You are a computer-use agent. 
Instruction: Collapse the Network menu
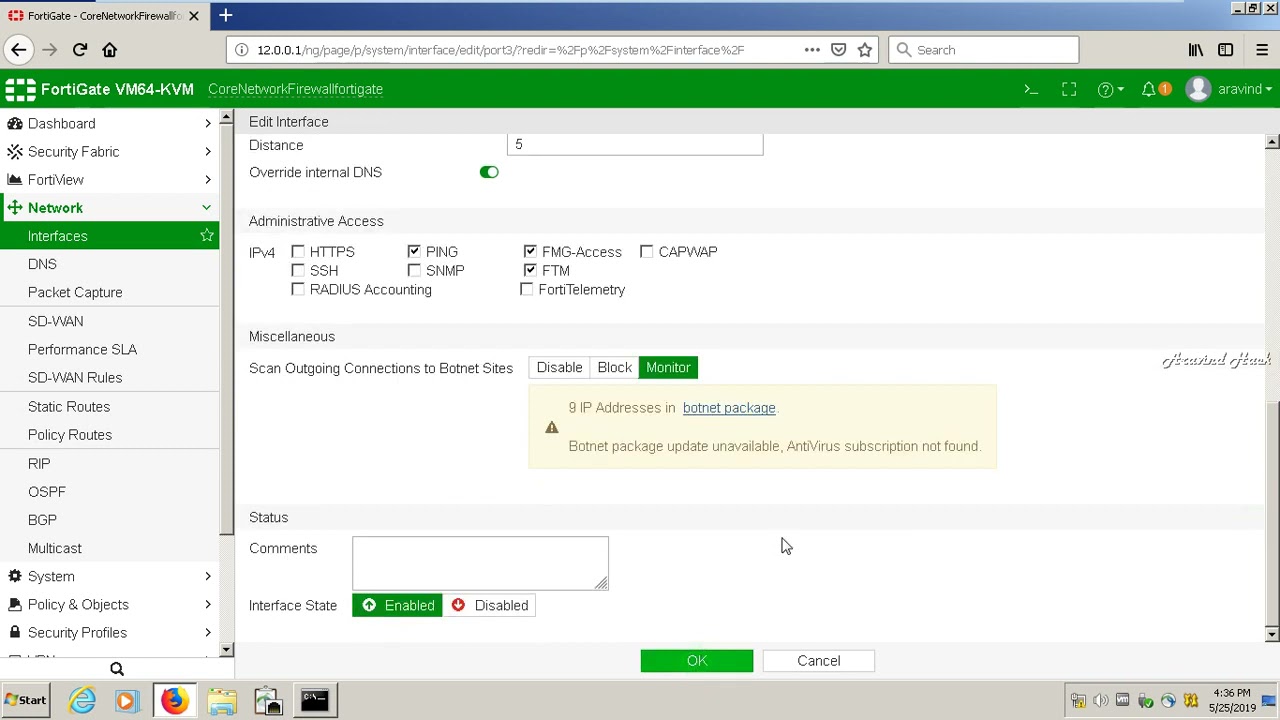(x=110, y=208)
